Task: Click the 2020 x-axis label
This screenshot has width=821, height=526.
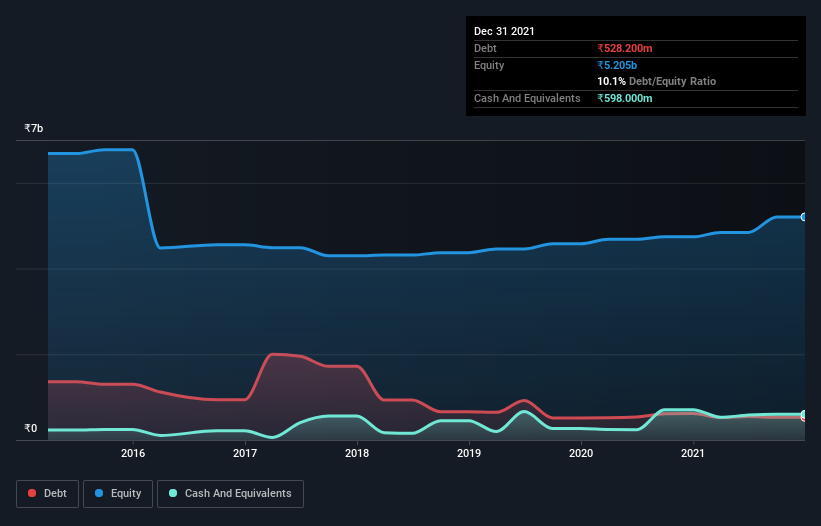Action: click(581, 453)
